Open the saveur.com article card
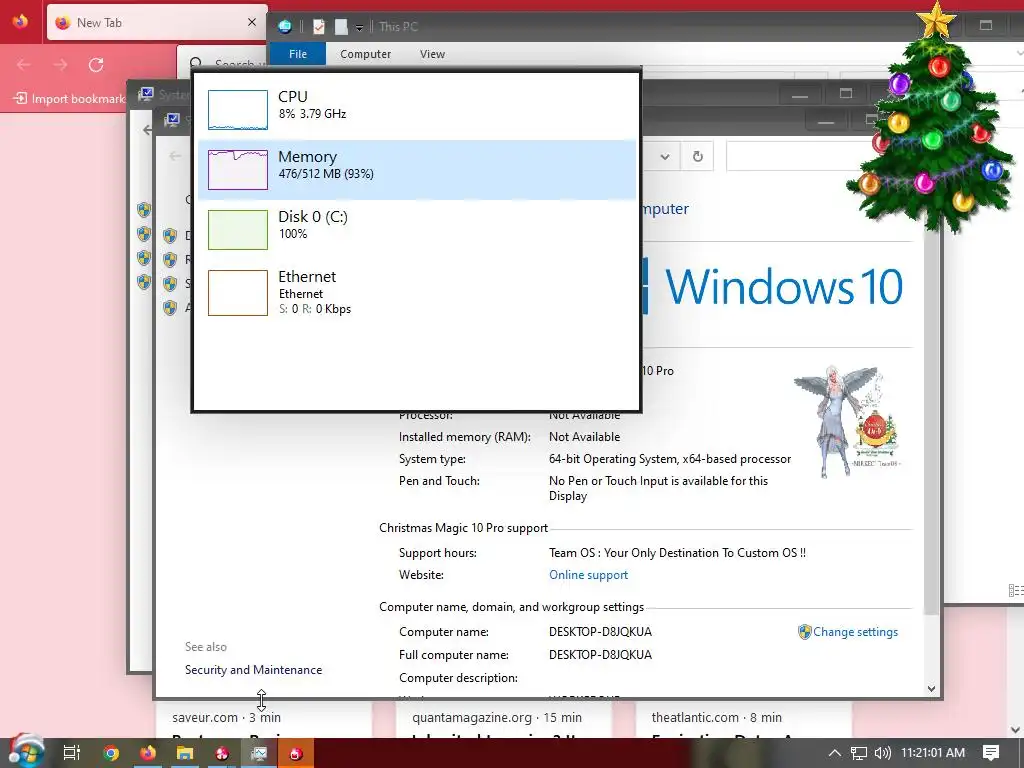 (264, 720)
